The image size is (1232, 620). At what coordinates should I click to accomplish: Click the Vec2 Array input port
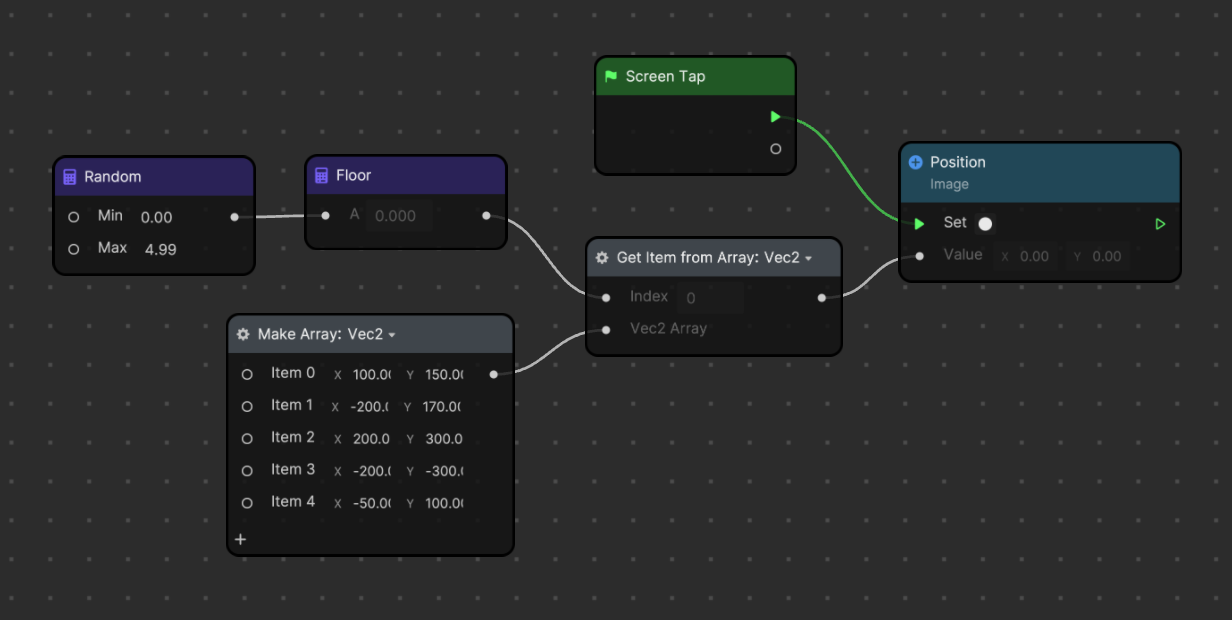(x=606, y=329)
